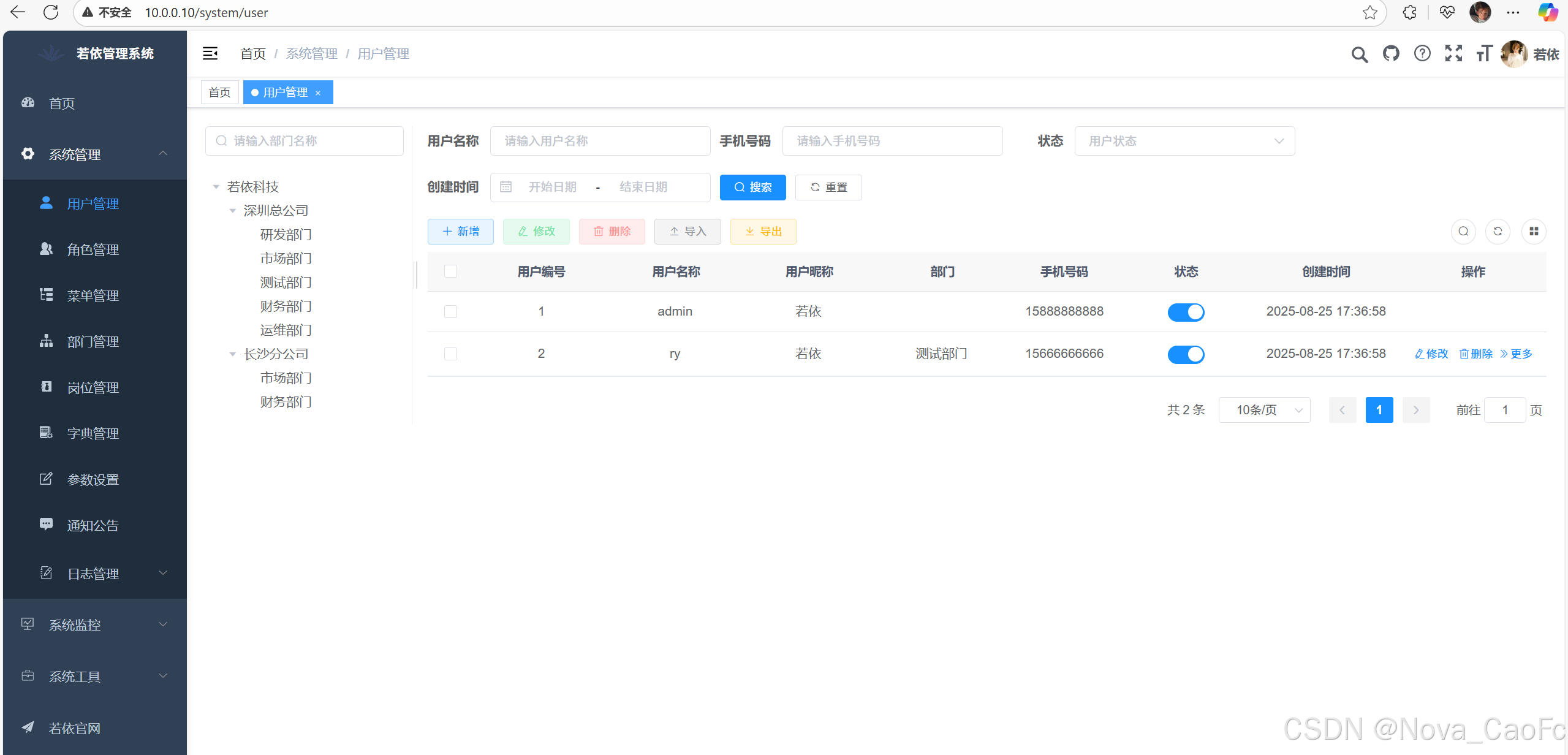This screenshot has height=755, width=1568.
Task: Toggle admin user status switch
Action: 1186,312
